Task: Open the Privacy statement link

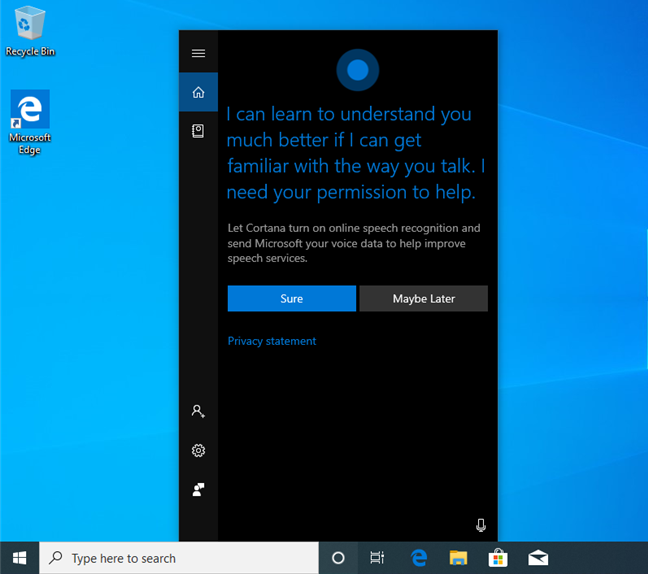Action: tap(272, 341)
